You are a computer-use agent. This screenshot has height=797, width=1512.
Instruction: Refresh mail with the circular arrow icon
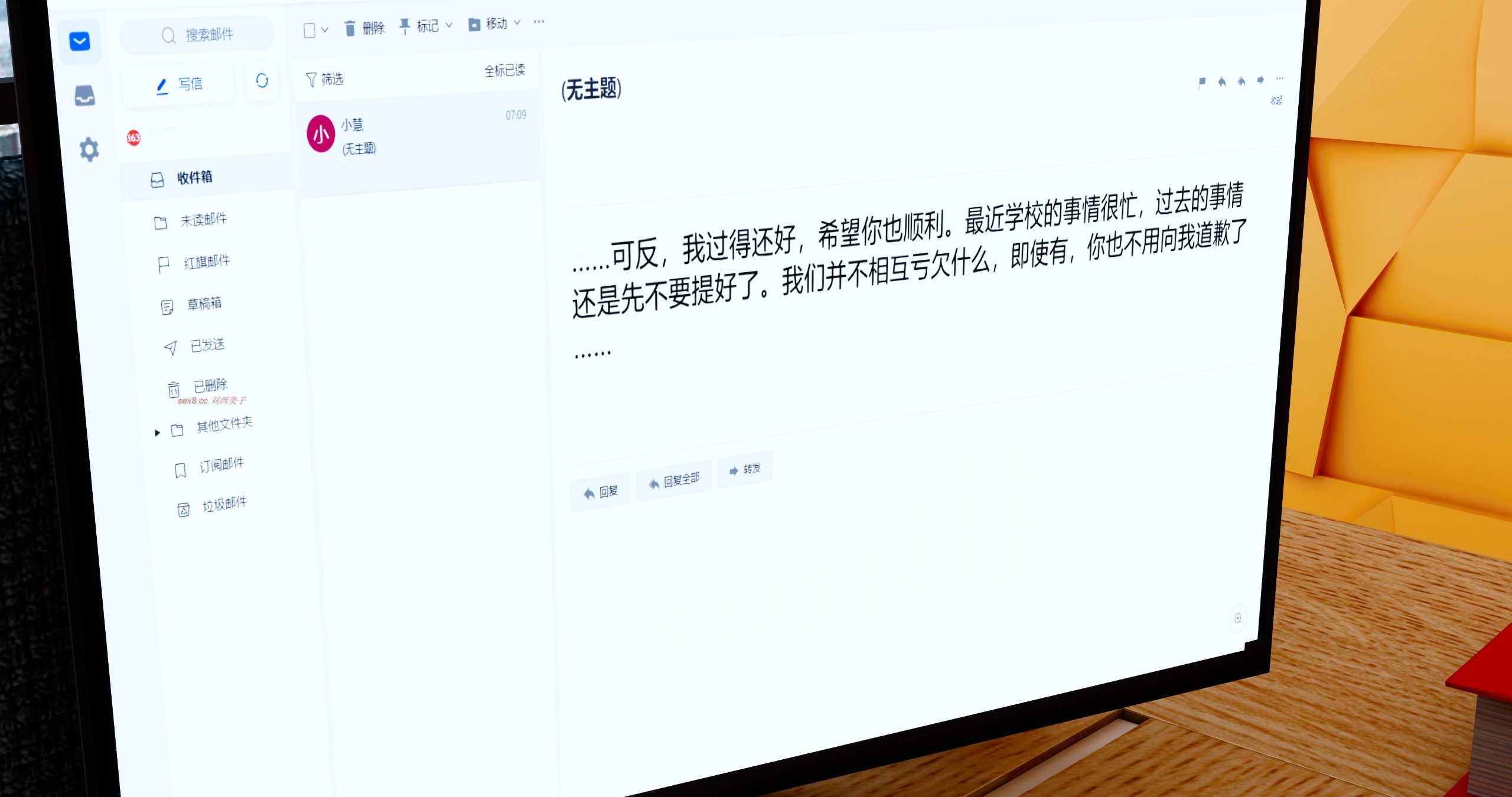coord(262,80)
